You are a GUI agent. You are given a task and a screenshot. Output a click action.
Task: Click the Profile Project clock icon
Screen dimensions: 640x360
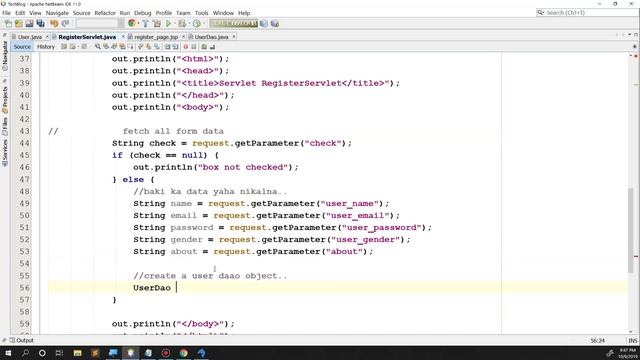coord(197,24)
